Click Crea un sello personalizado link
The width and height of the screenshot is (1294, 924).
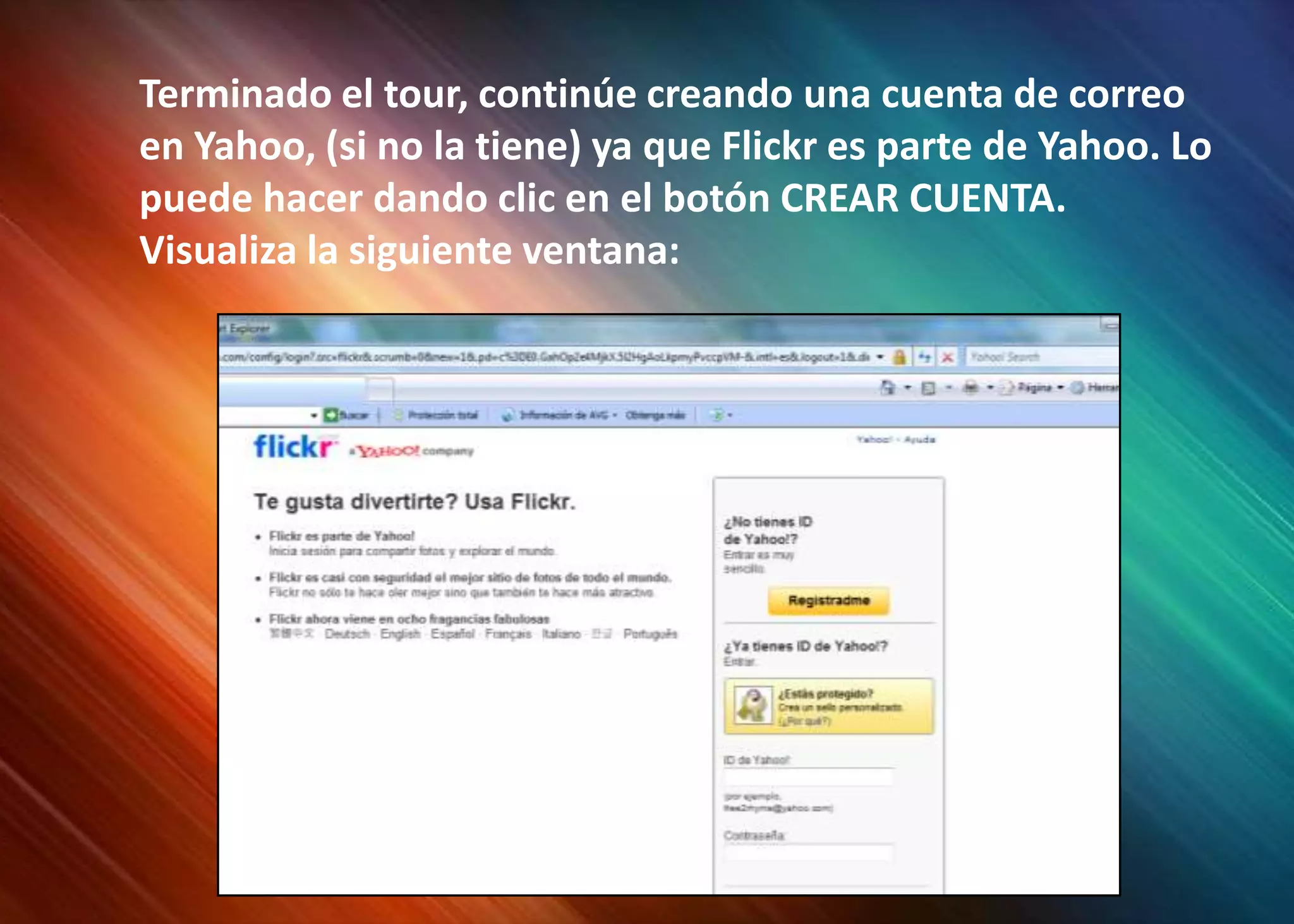pyautogui.click(x=840, y=707)
